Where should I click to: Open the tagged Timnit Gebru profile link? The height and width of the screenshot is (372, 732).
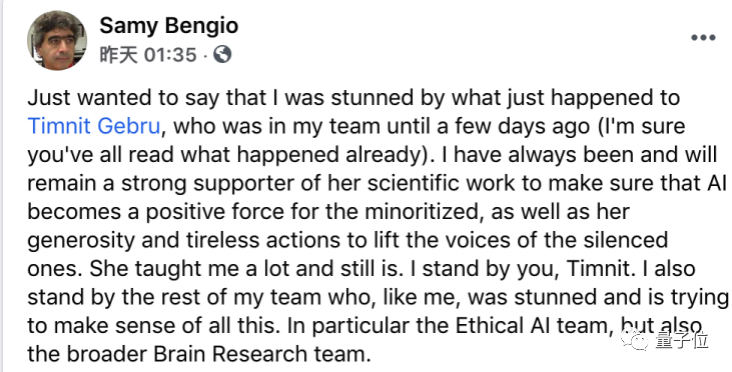94,126
